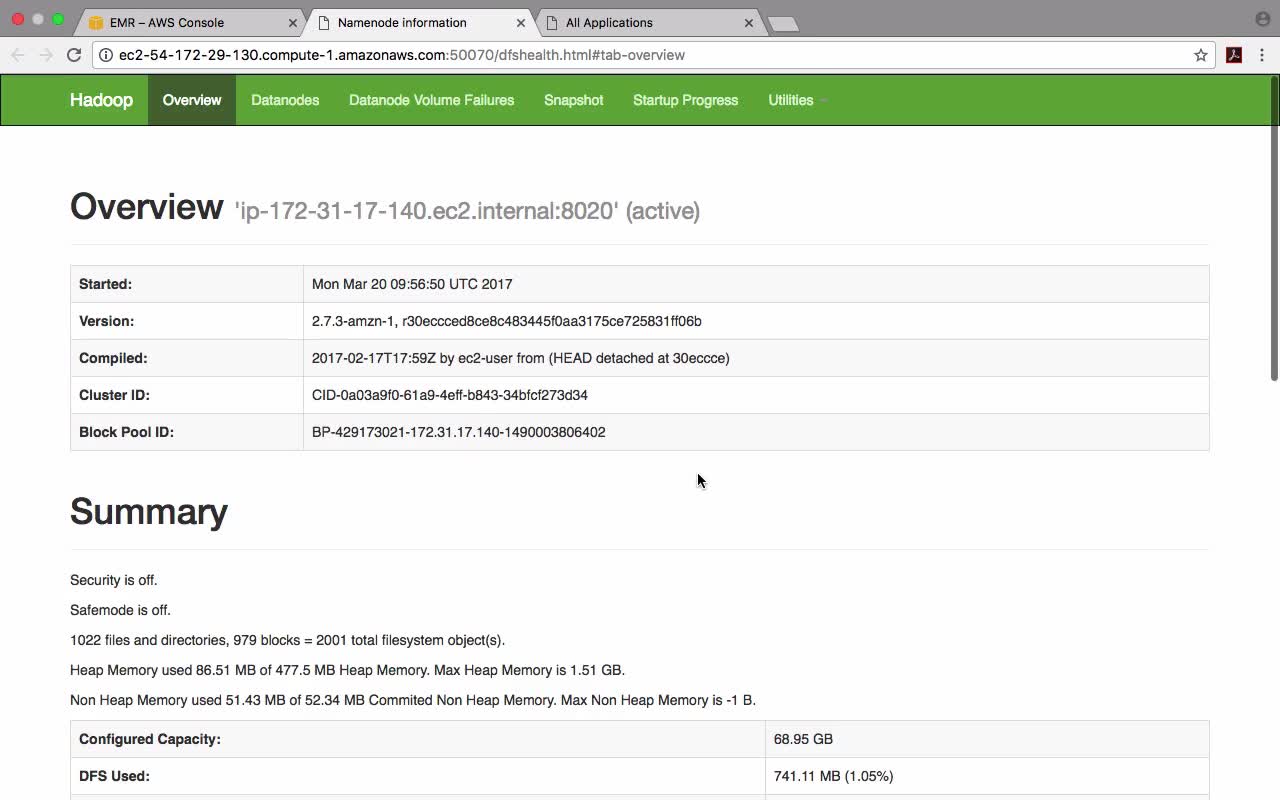Viewport: 1280px width, 800px height.
Task: Click the 'Safemode is off.' line
Action: pyautogui.click(x=120, y=610)
